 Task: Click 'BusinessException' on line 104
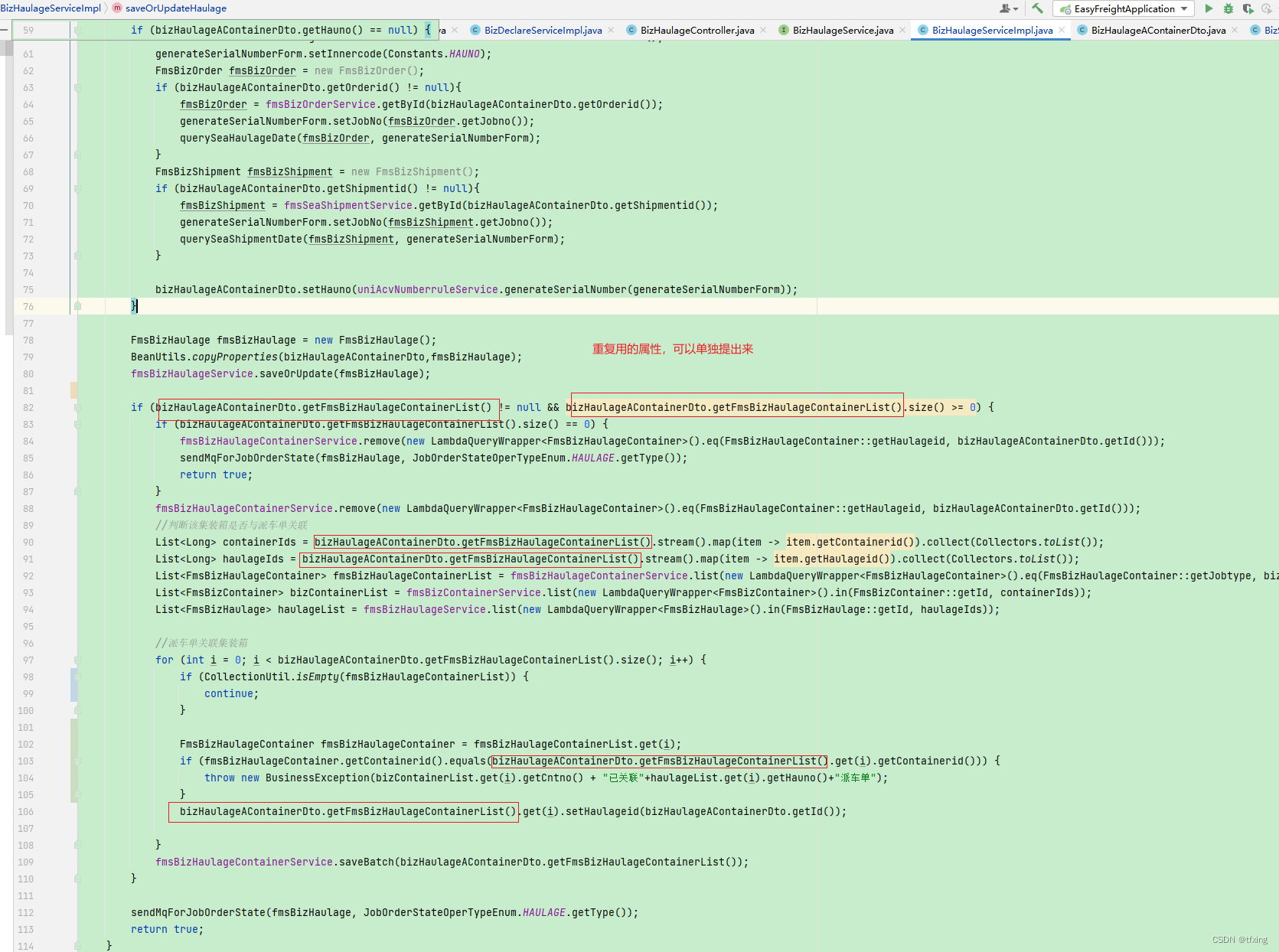pyautogui.click(x=318, y=778)
